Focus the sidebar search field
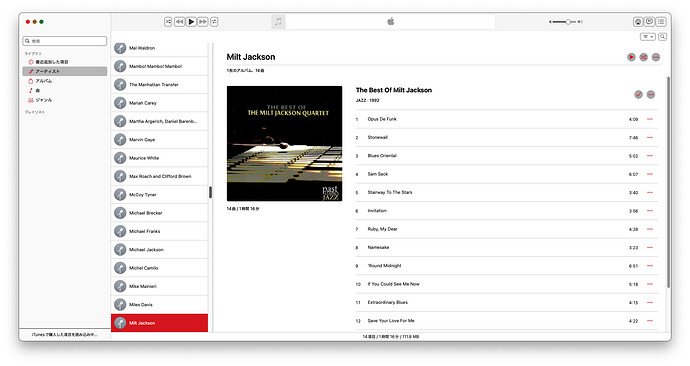 tap(65, 41)
